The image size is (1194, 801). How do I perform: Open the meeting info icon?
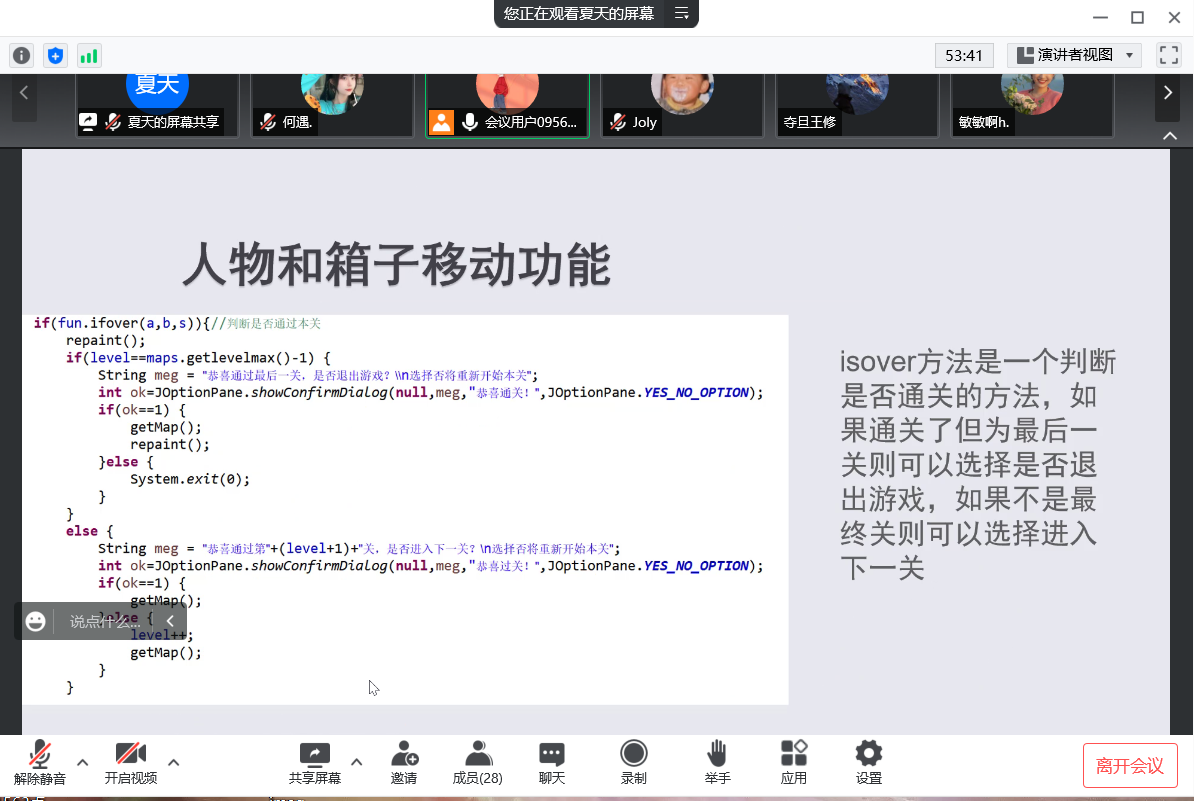click(21, 55)
